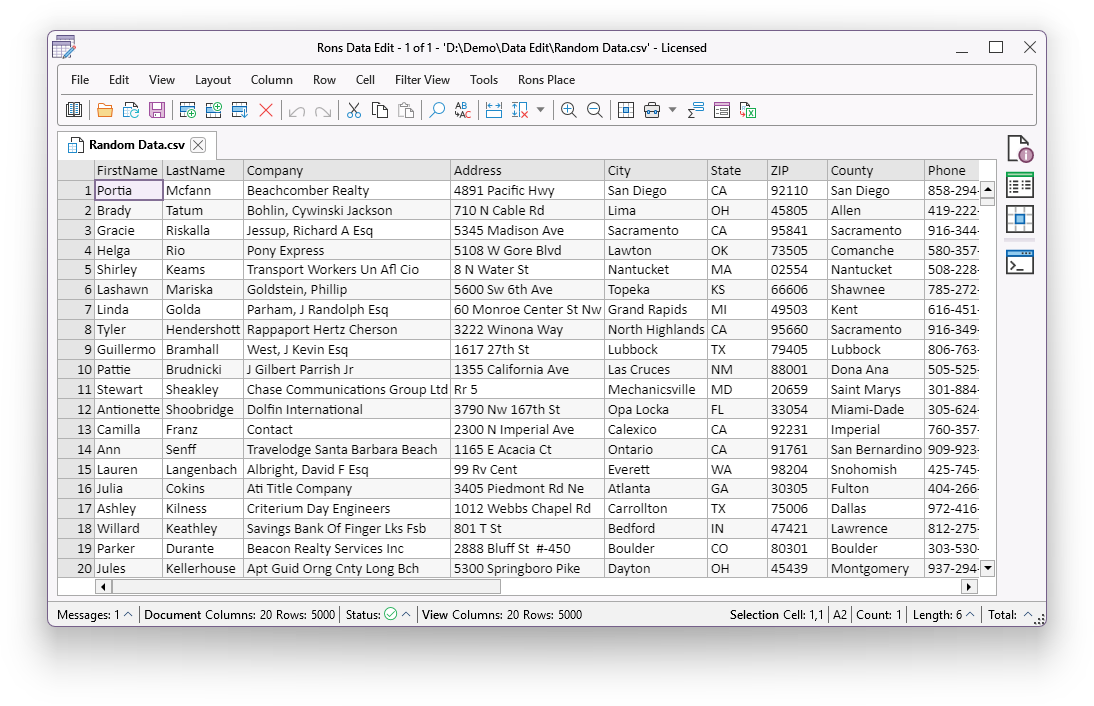
Task: Select the Random Data.csv tab
Action: tap(137, 145)
